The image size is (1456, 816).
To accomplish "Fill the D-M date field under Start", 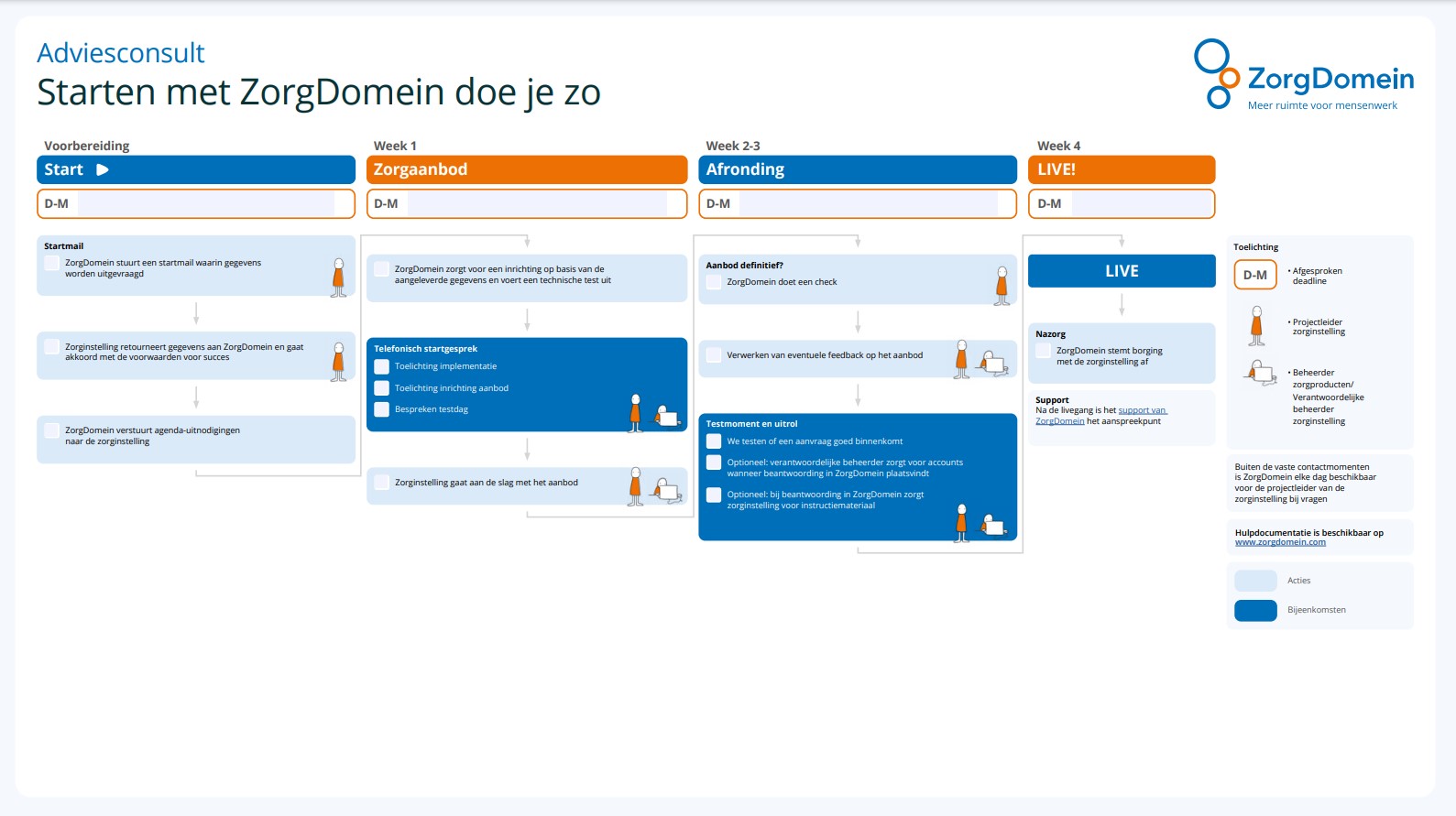I will tap(206, 203).
